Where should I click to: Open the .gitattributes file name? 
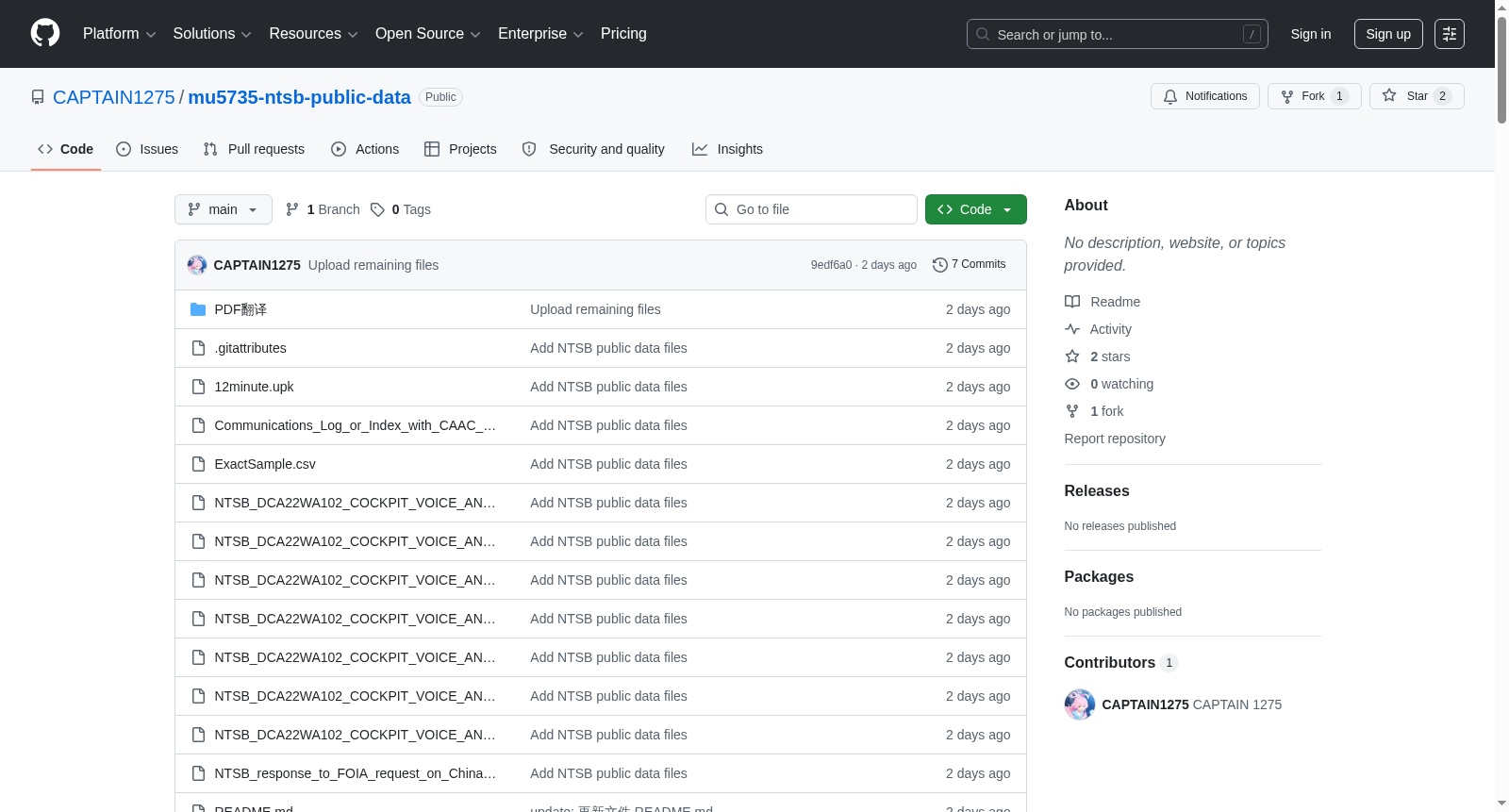click(251, 348)
